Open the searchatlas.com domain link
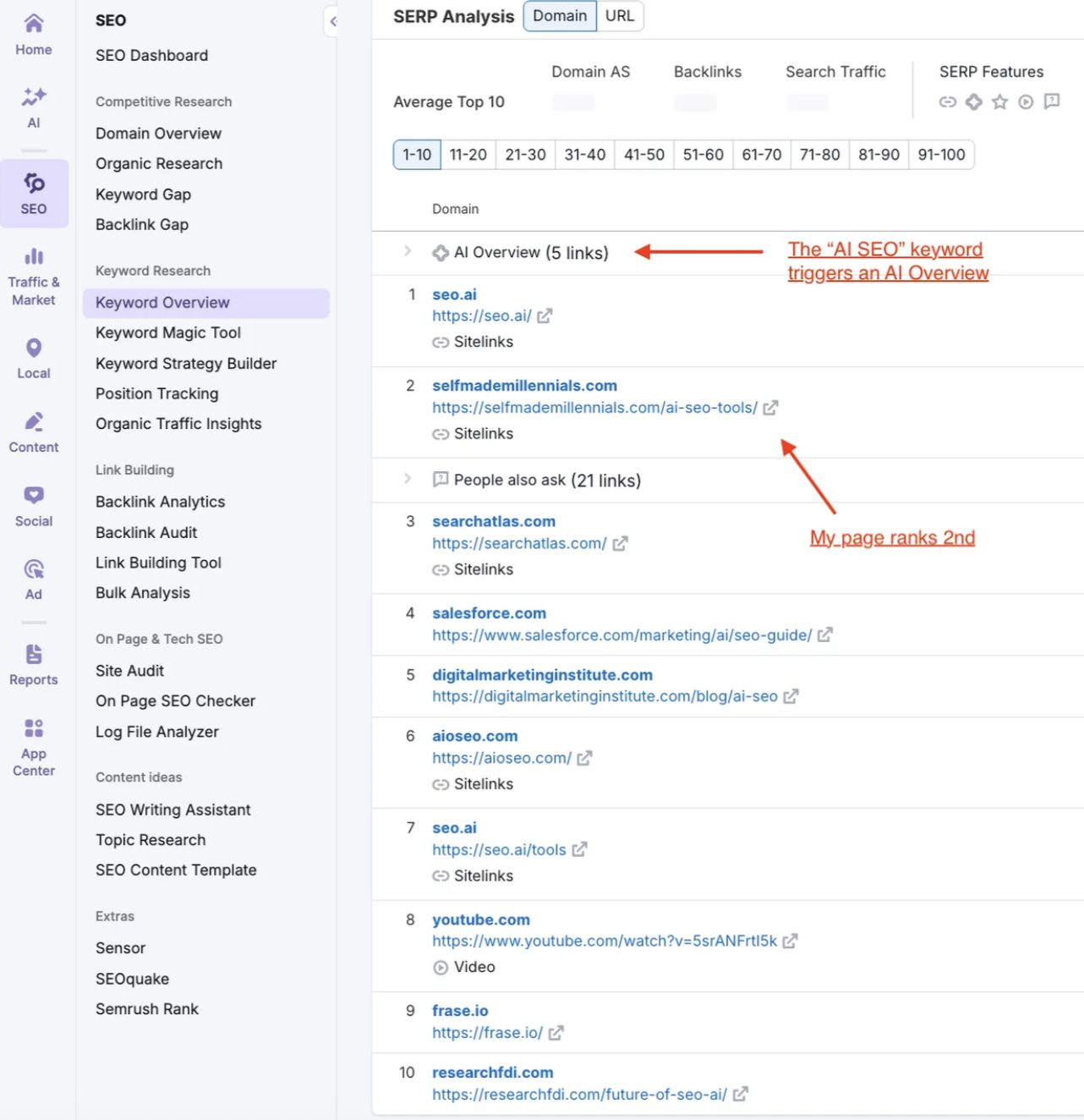 point(494,521)
